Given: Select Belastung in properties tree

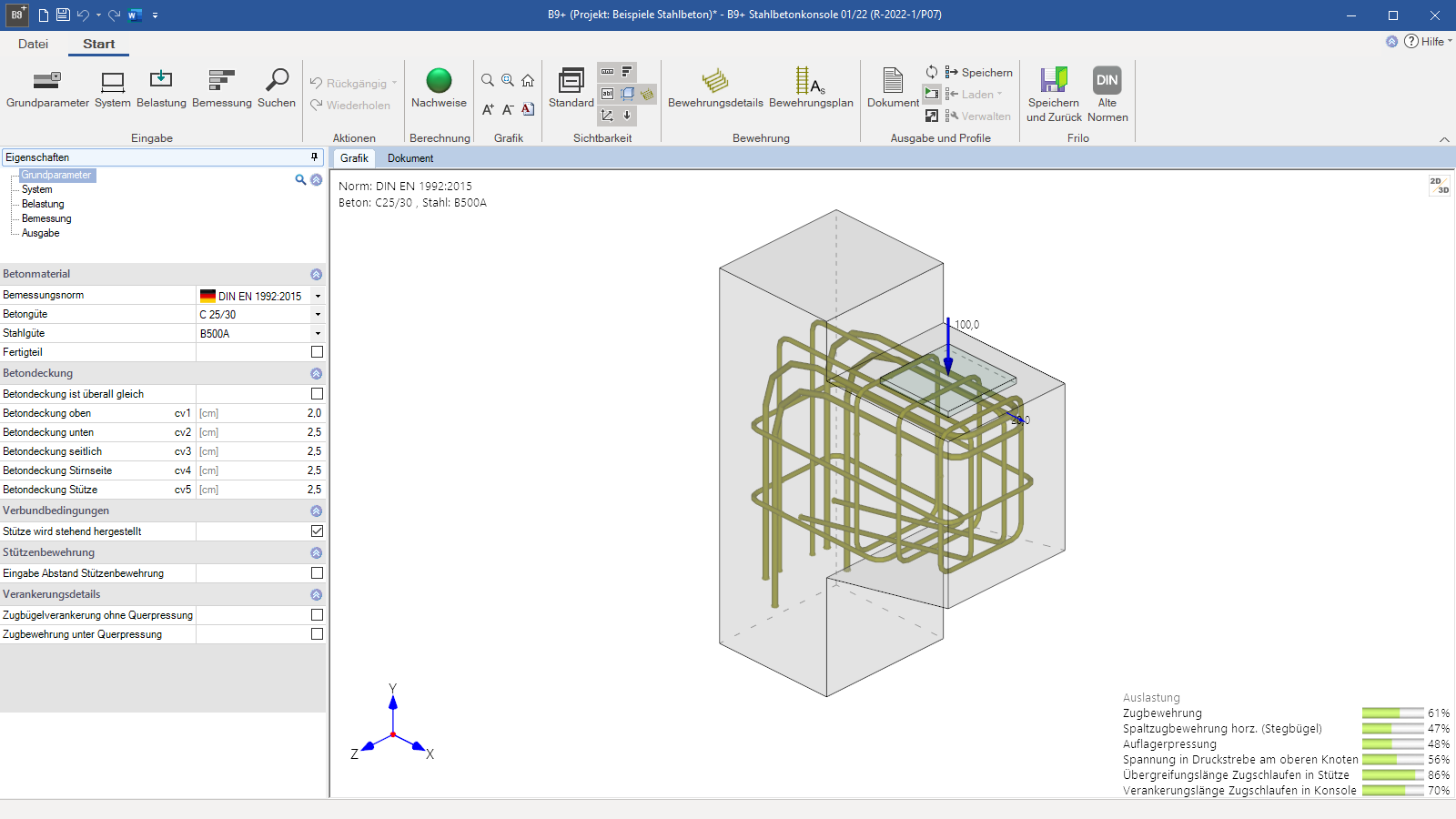Looking at the screenshot, I should [x=43, y=204].
